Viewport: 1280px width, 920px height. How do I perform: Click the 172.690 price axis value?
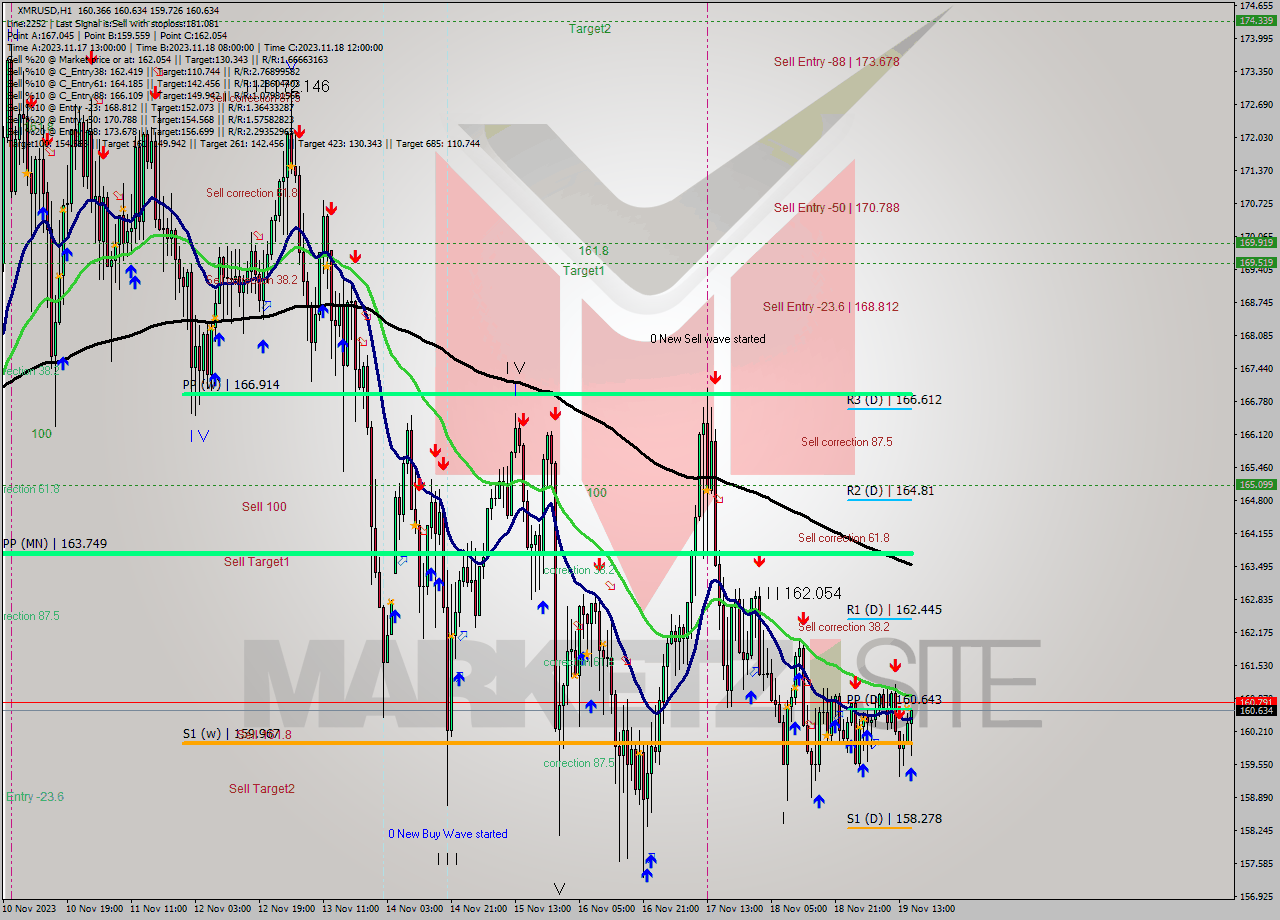click(1256, 105)
